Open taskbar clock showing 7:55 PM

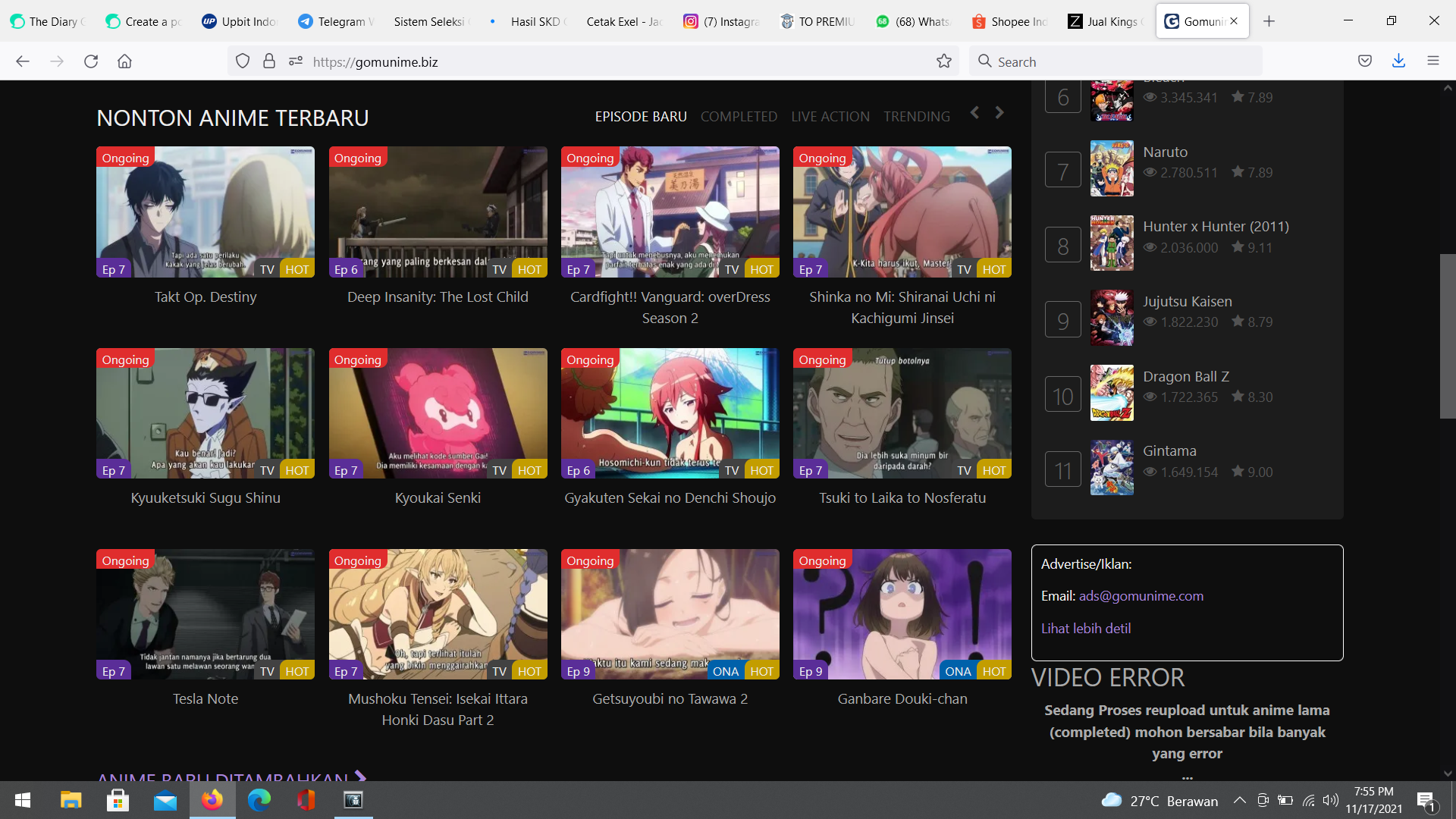click(x=1373, y=800)
